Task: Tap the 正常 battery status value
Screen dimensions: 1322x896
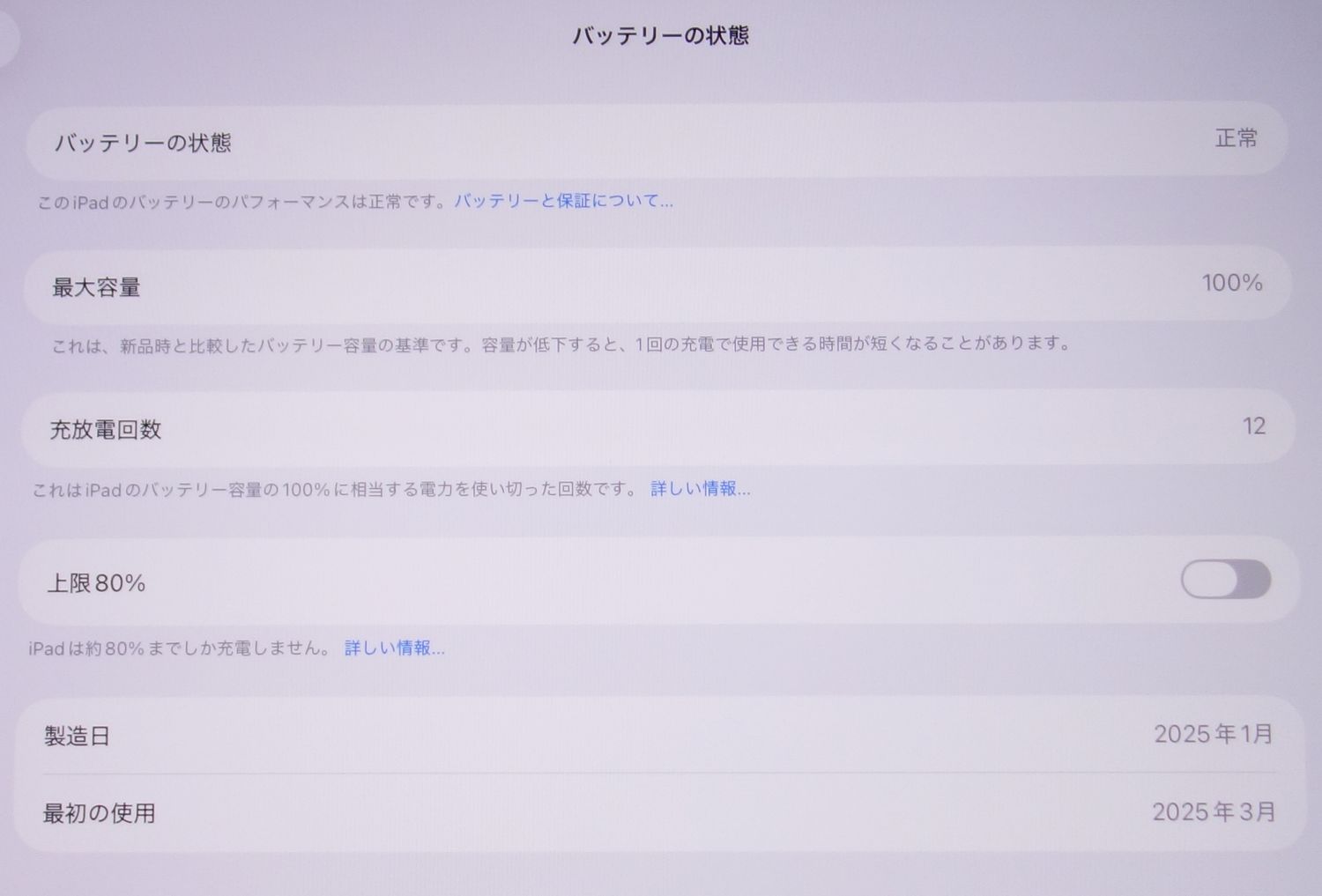Action: (x=1236, y=138)
